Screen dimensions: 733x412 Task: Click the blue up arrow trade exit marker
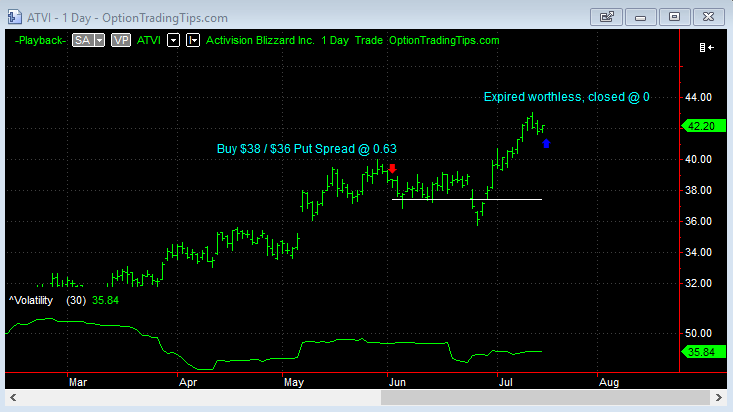click(x=546, y=144)
